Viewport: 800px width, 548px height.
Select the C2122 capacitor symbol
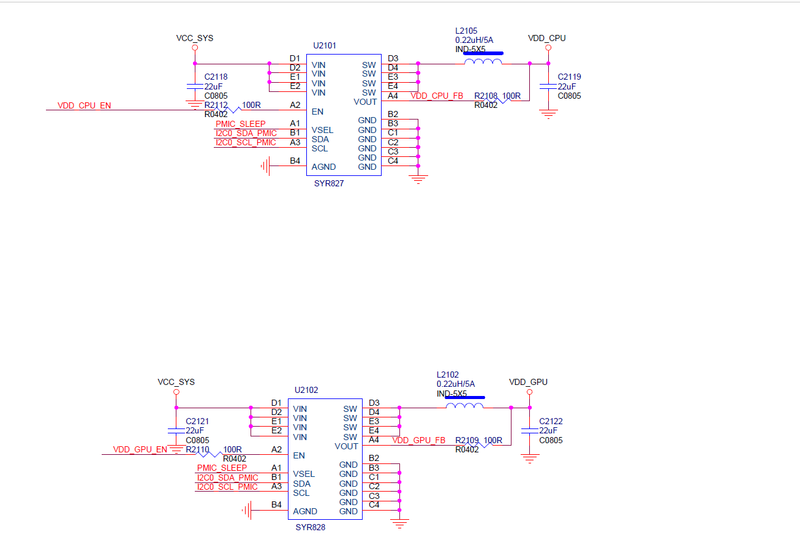529,431
